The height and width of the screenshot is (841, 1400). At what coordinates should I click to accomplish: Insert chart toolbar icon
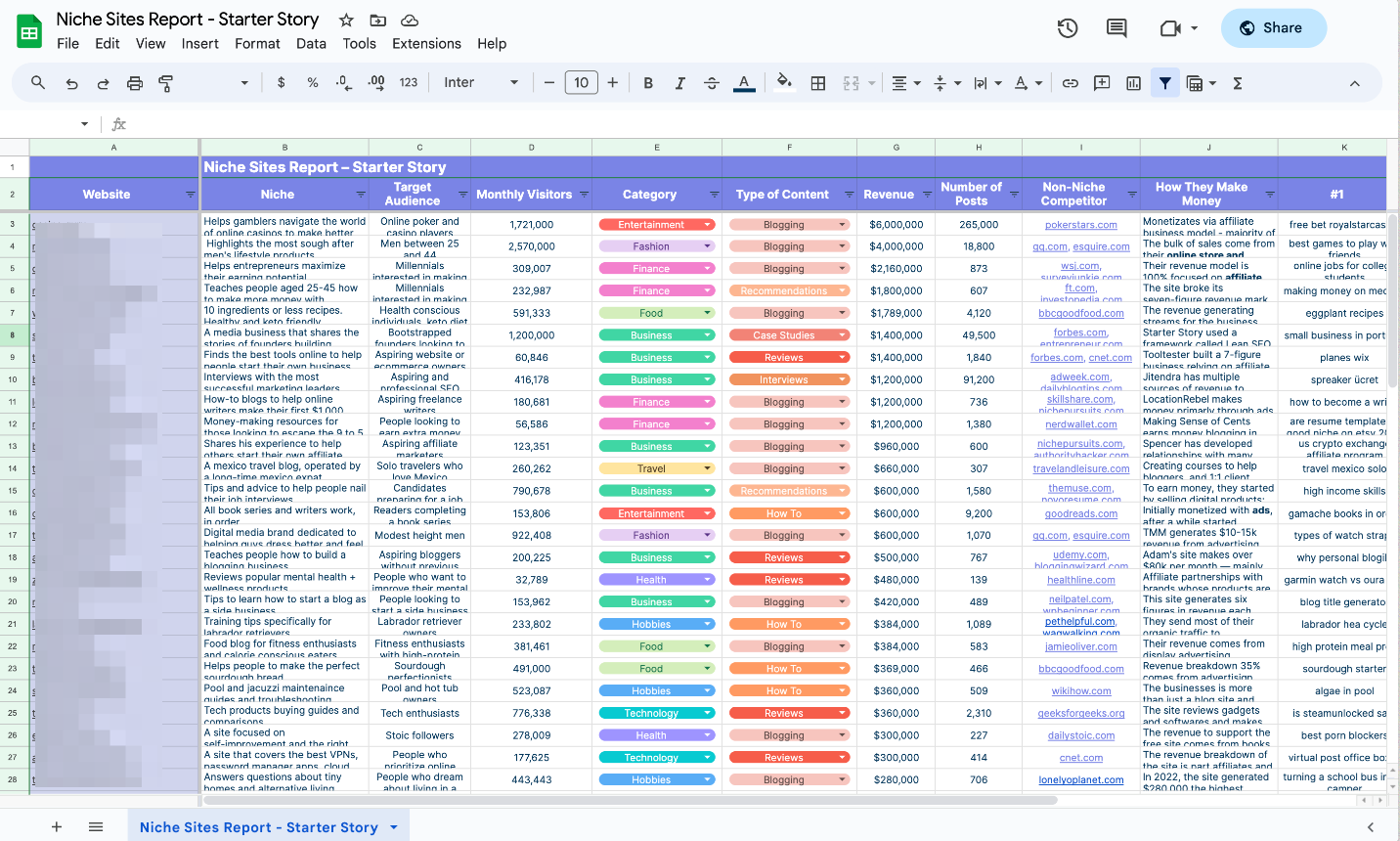(1133, 83)
